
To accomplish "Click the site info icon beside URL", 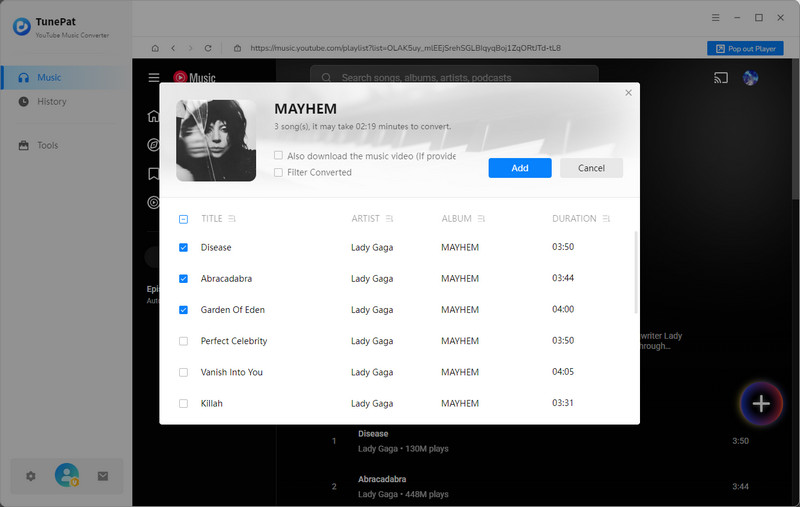I will [x=237, y=48].
